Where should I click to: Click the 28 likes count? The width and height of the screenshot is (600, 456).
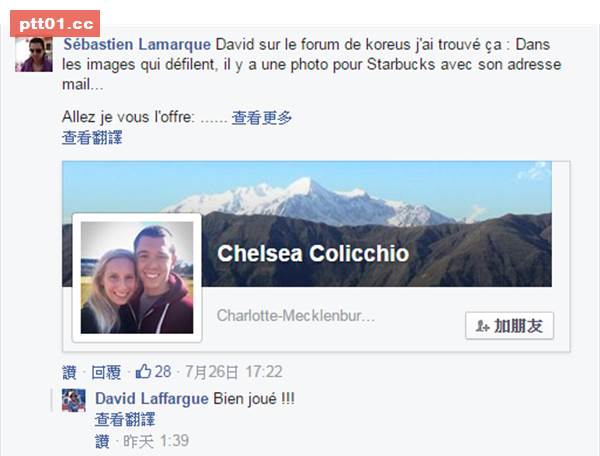163,371
